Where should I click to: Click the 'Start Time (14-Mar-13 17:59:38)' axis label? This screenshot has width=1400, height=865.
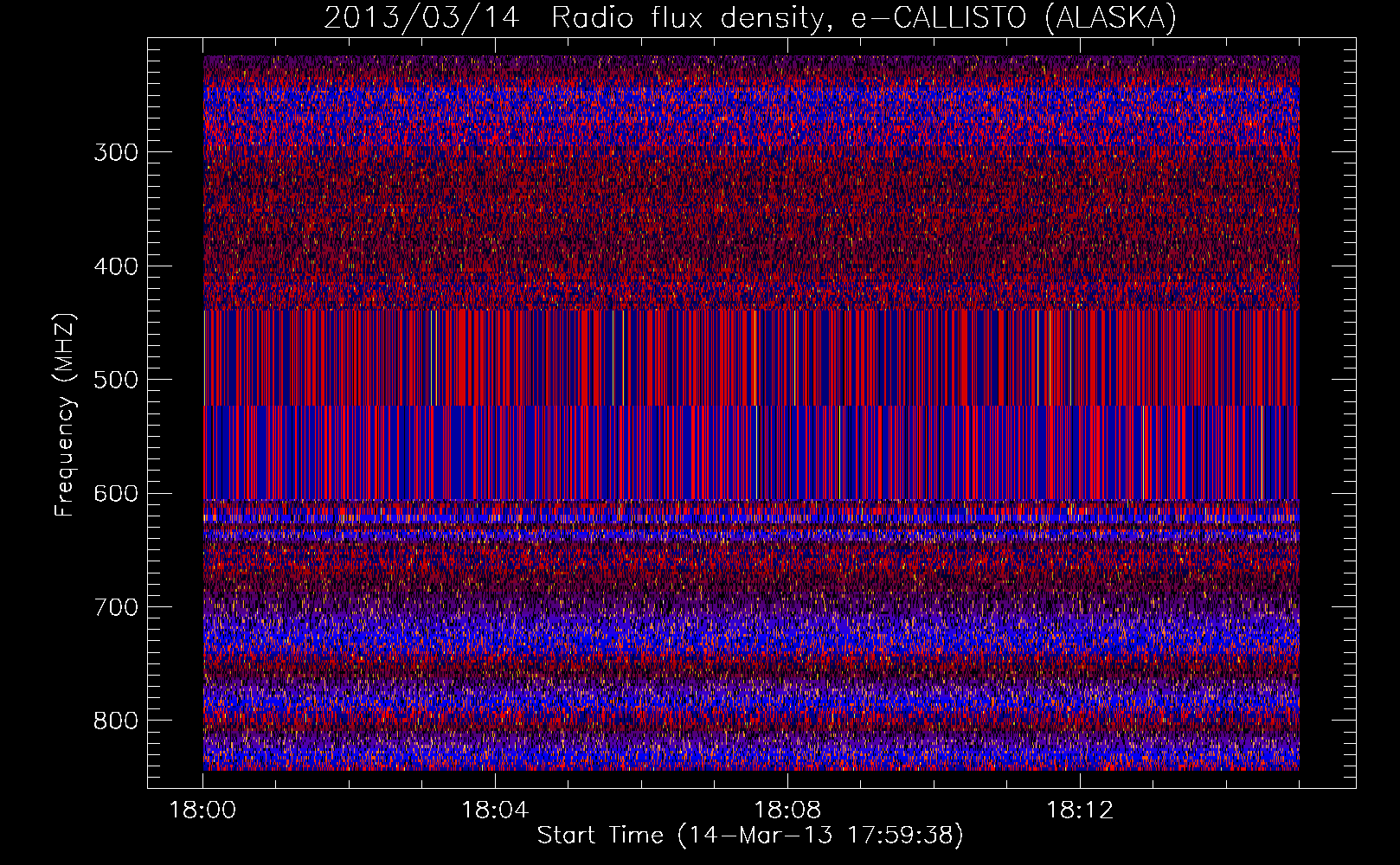(x=750, y=836)
